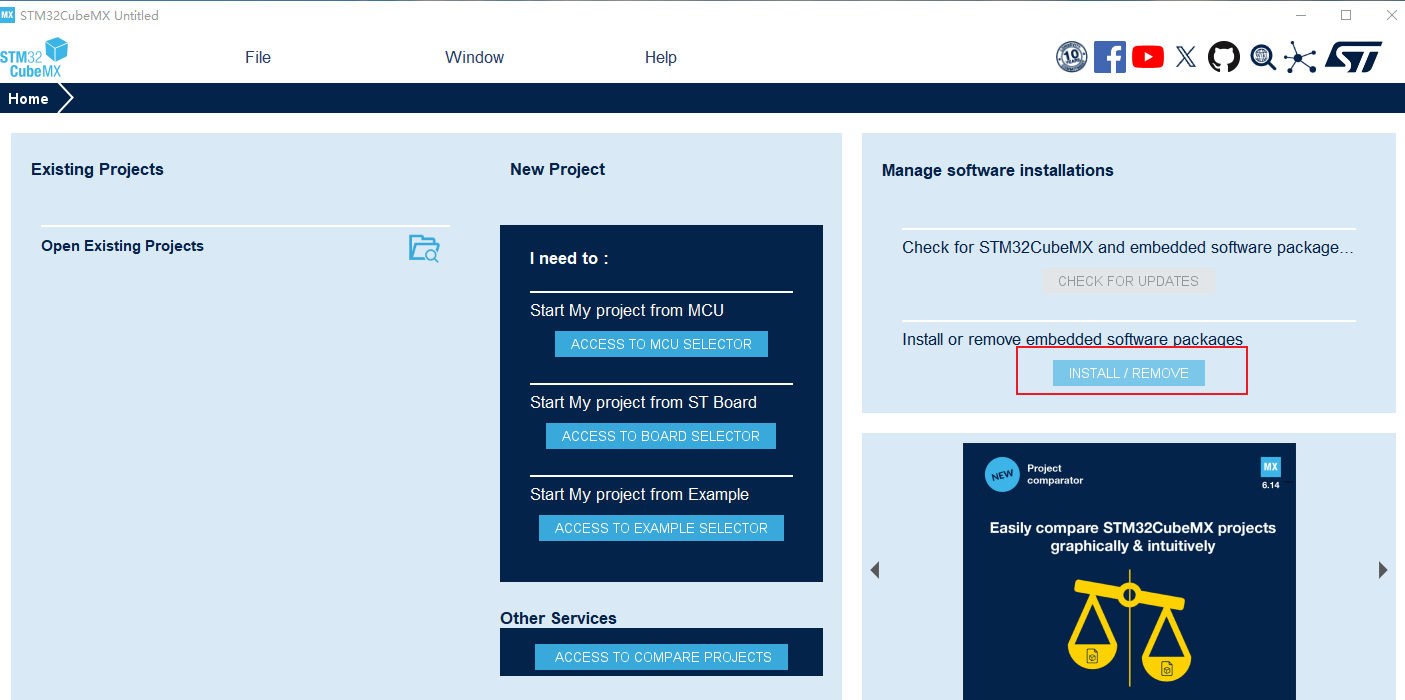The image size is (1405, 700).
Task: Show previous banner with left arrow
Action: click(875, 570)
